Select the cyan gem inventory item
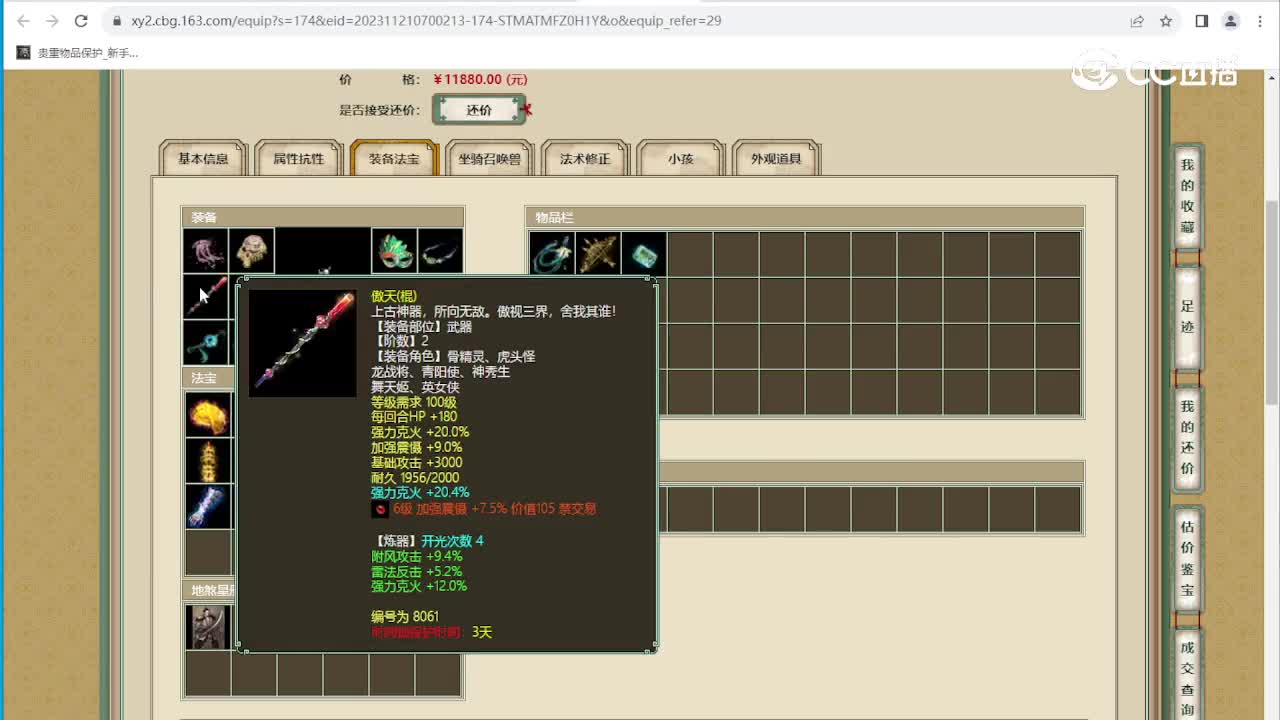1280x720 pixels. click(644, 254)
